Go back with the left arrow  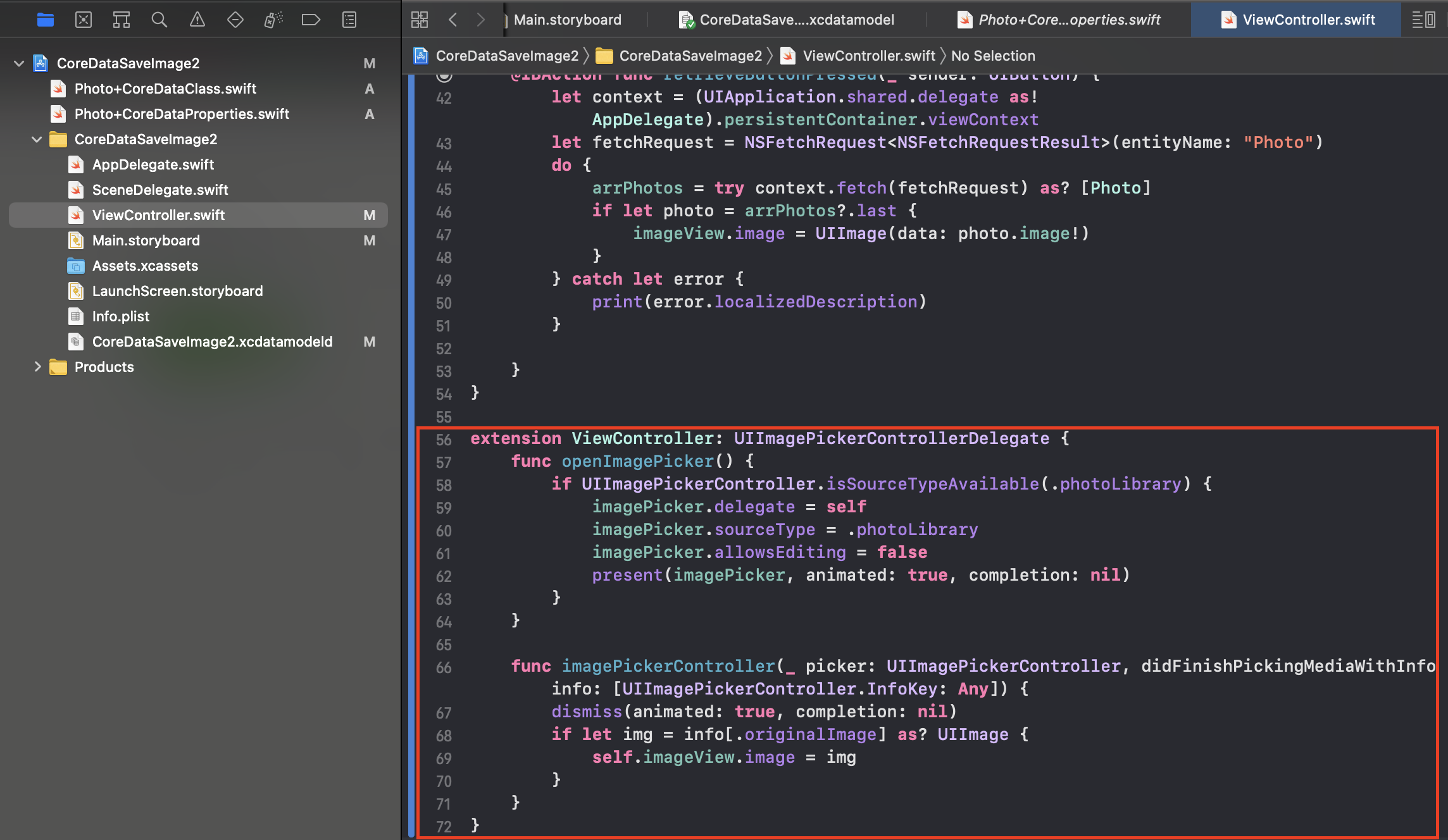[453, 20]
